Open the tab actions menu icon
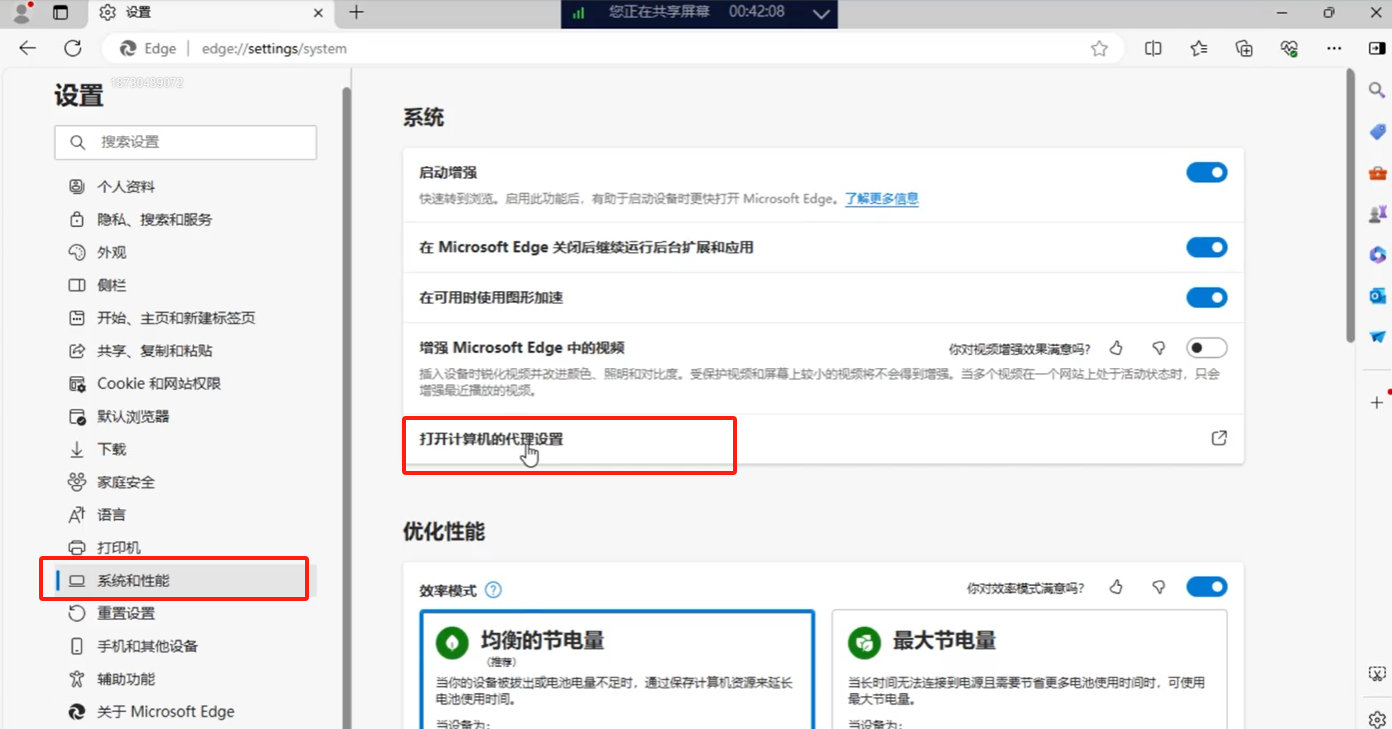Viewport: 1392px width, 729px height. click(x=60, y=13)
